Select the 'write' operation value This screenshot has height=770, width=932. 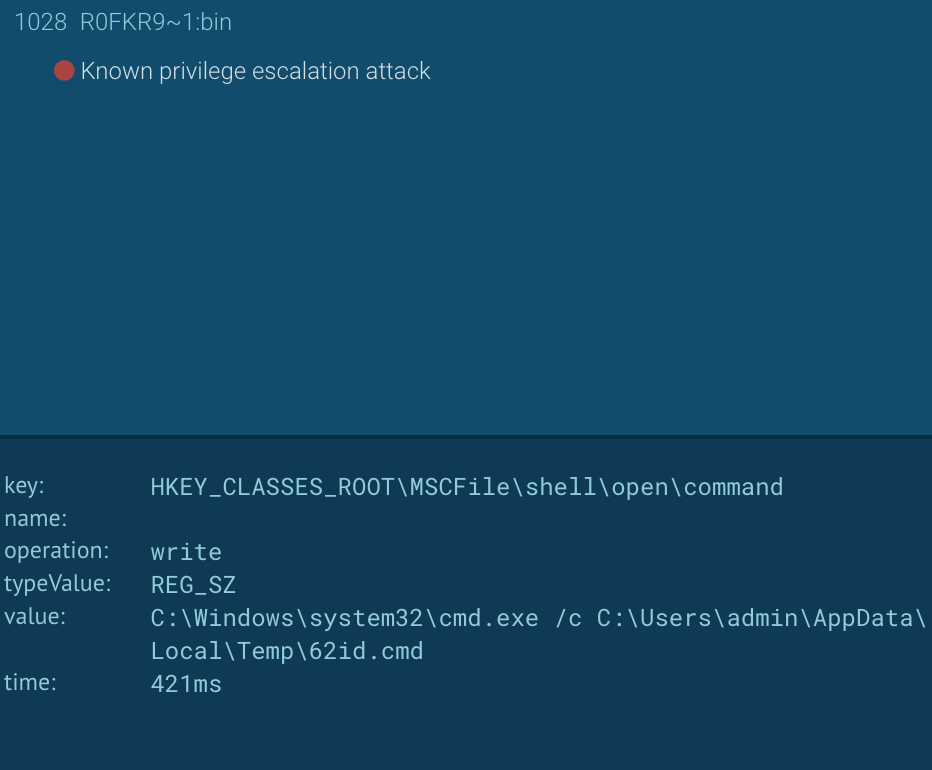tap(186, 551)
